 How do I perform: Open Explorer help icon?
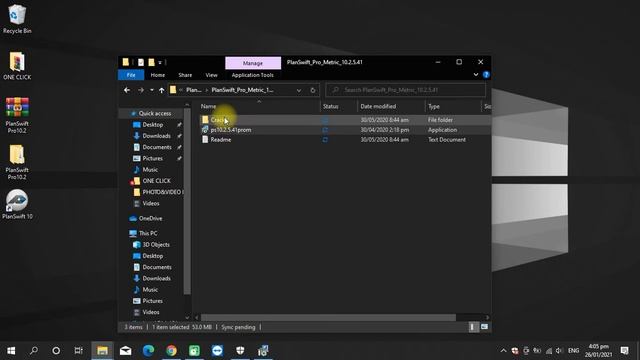click(486, 75)
